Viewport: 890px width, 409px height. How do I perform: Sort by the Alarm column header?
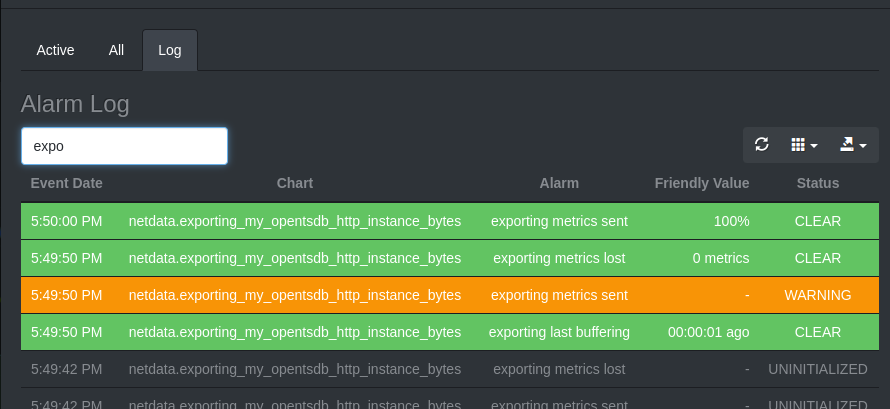point(559,183)
